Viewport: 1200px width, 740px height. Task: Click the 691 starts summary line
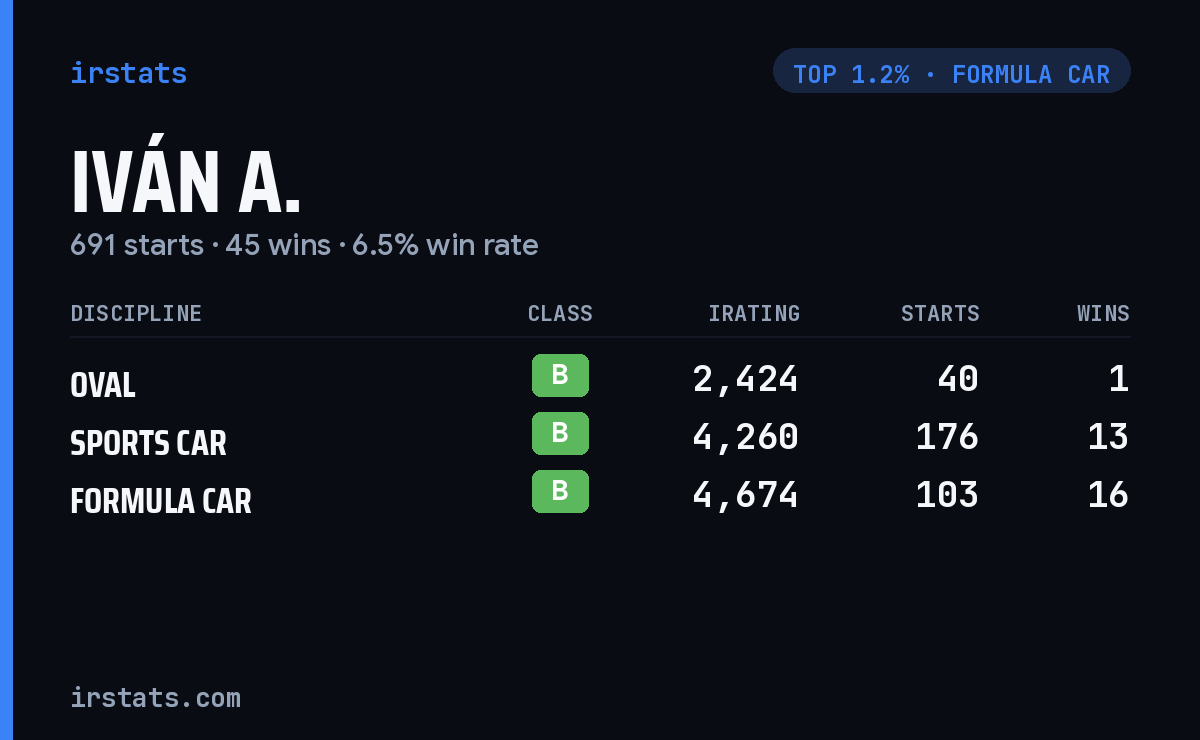click(x=304, y=245)
